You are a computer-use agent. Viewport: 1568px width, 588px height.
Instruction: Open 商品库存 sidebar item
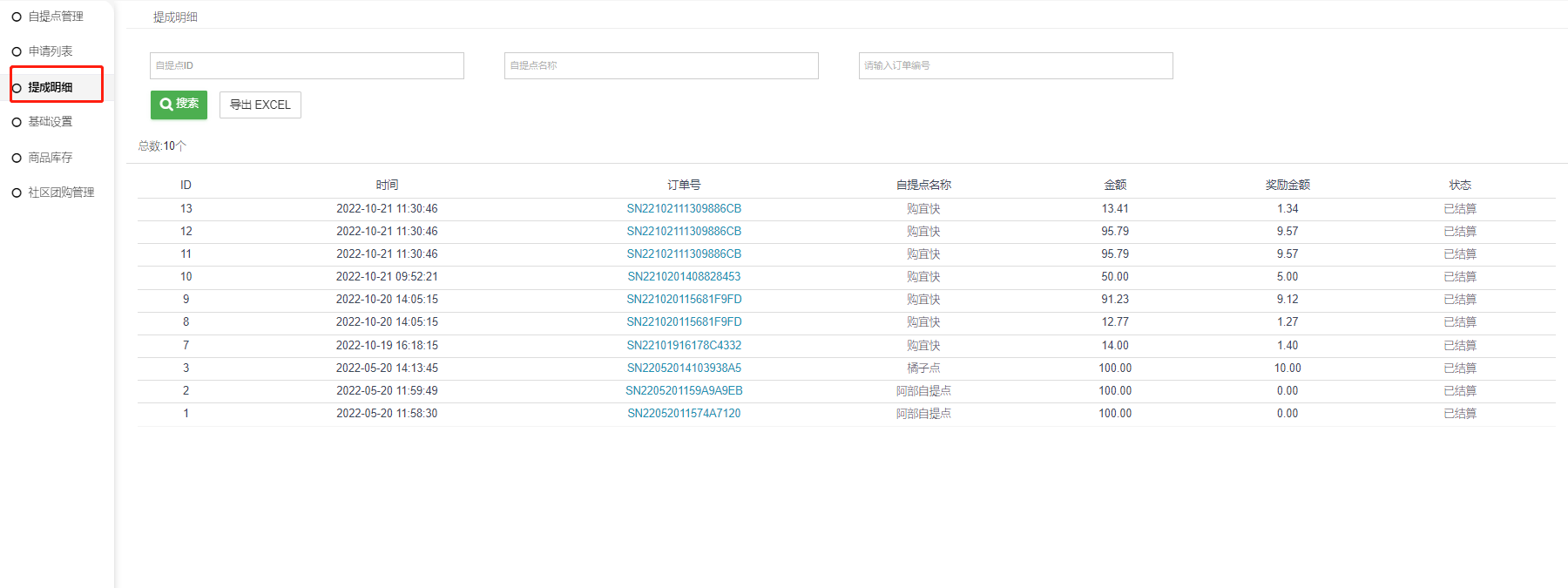pos(51,158)
